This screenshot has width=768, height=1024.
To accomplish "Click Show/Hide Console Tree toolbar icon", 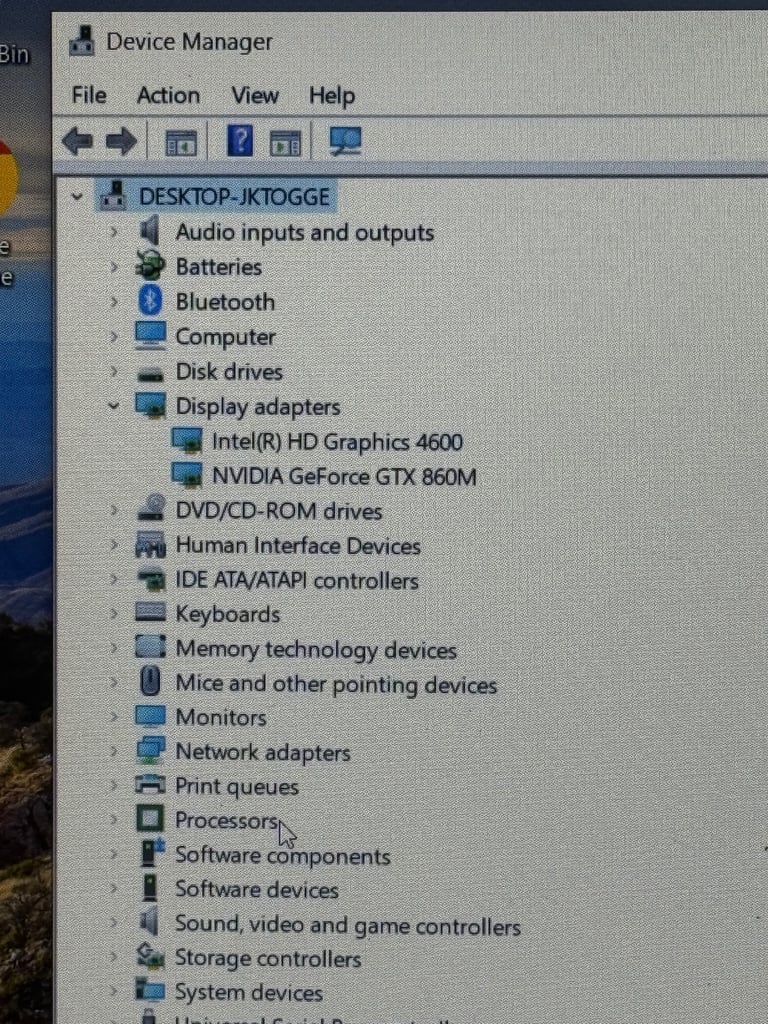I will point(181,142).
